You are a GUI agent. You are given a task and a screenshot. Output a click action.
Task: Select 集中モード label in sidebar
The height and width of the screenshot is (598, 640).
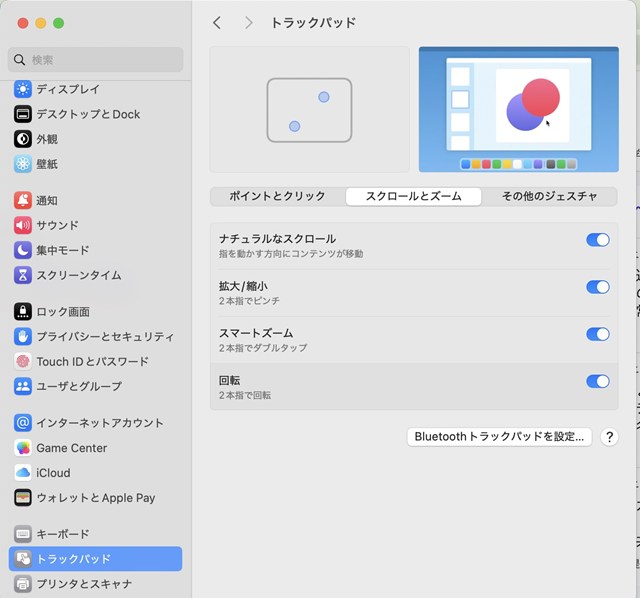point(63,250)
